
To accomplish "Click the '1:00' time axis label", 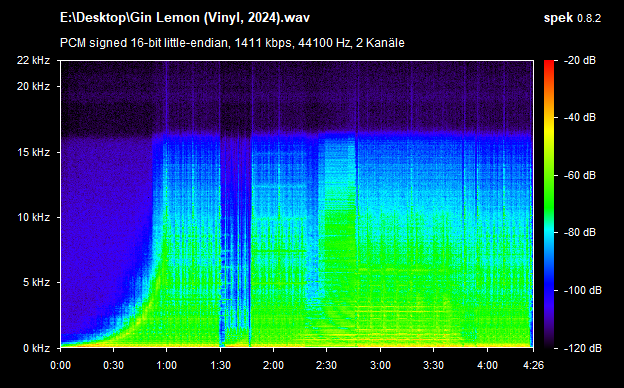I will pyautogui.click(x=167, y=365).
